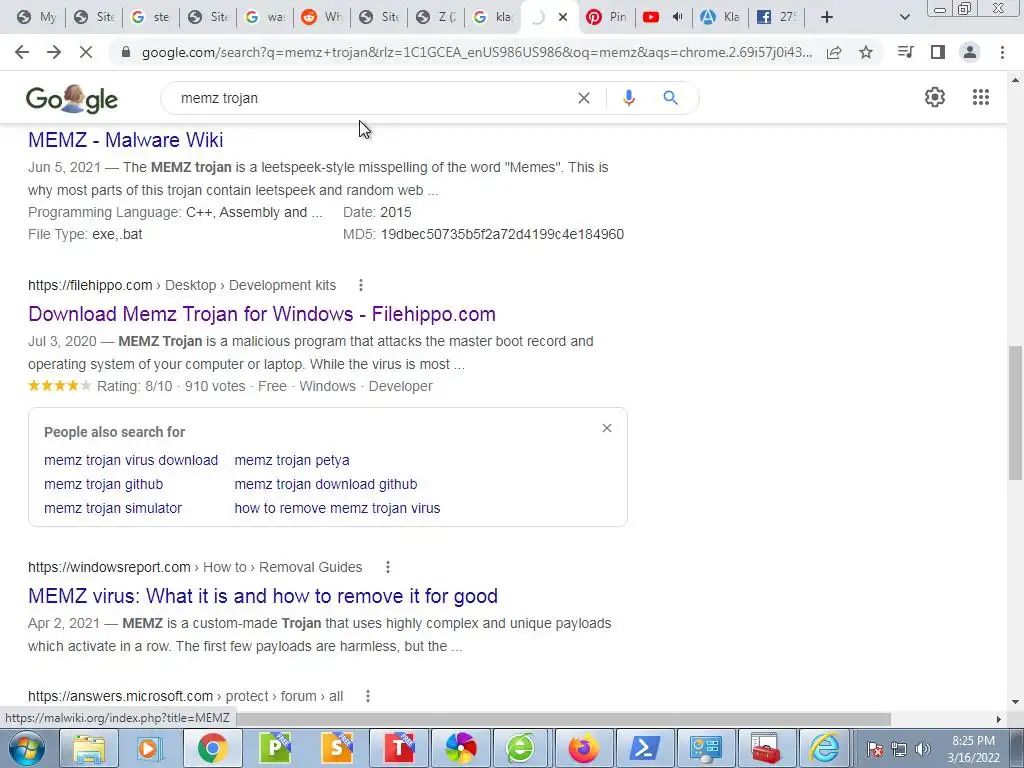The image size is (1024, 768).
Task: Search memz trojan petya
Action: pos(291,460)
